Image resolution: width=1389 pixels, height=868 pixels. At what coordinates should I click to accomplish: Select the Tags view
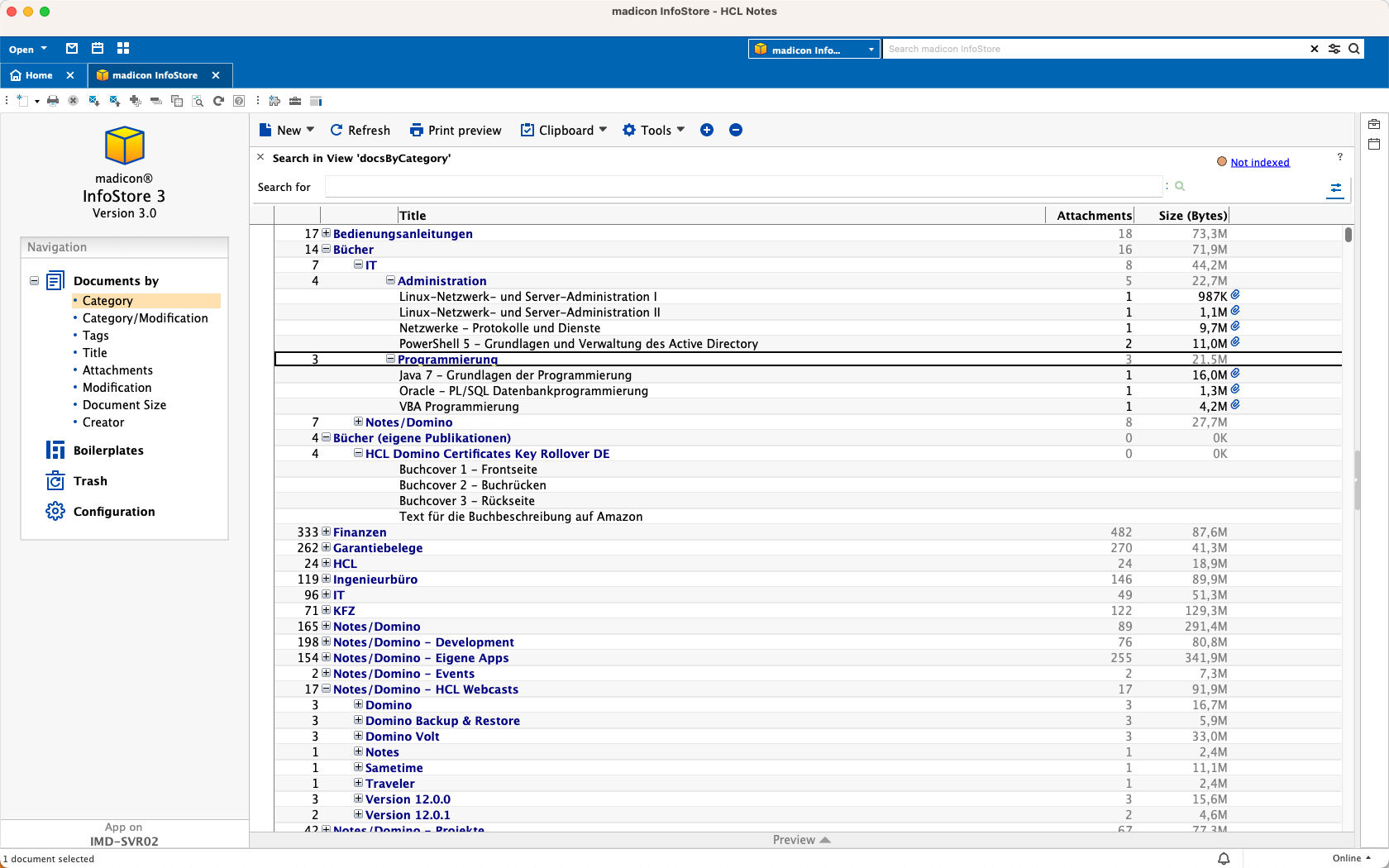coord(96,336)
